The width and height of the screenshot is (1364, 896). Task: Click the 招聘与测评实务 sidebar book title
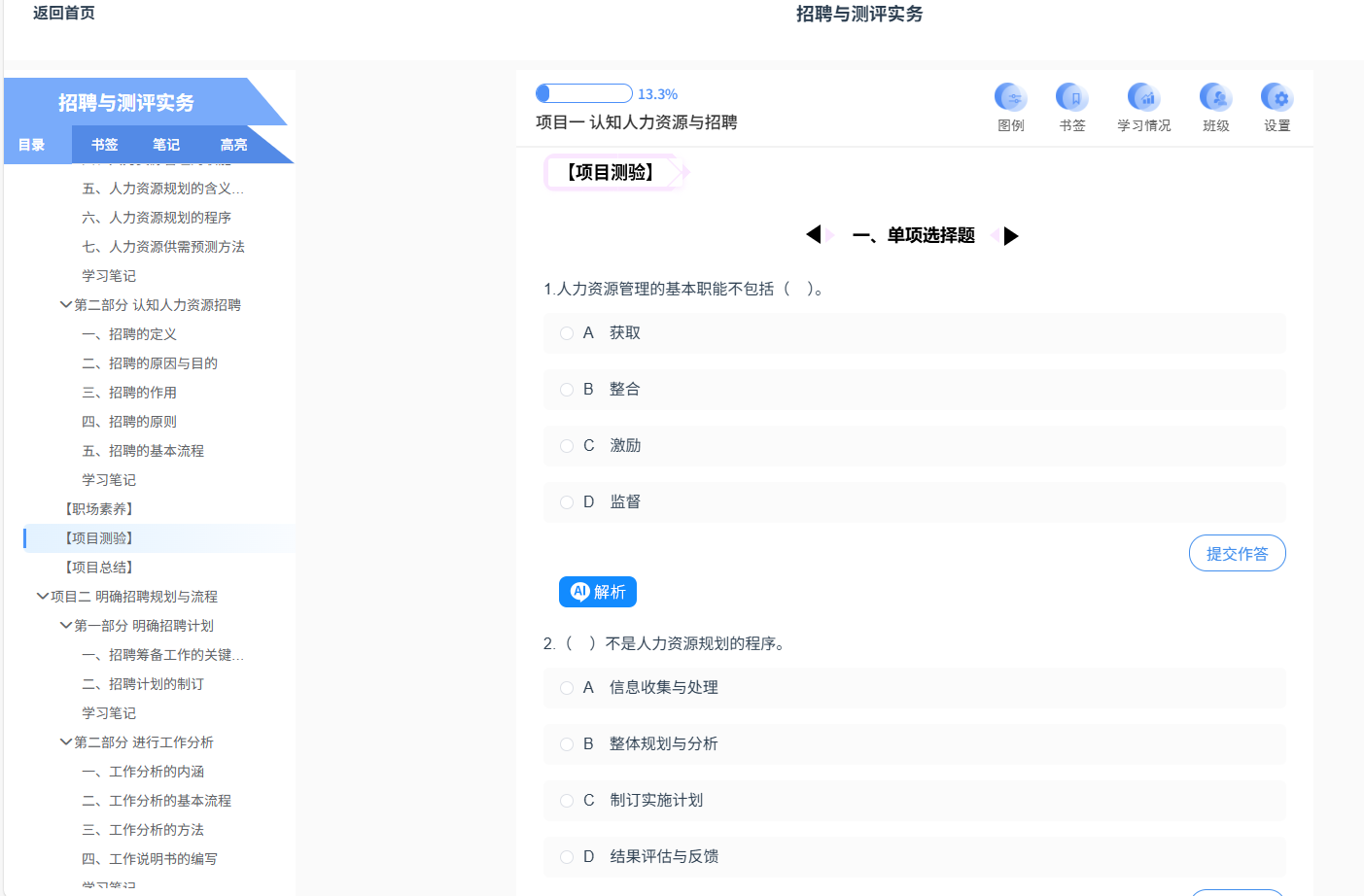click(126, 102)
